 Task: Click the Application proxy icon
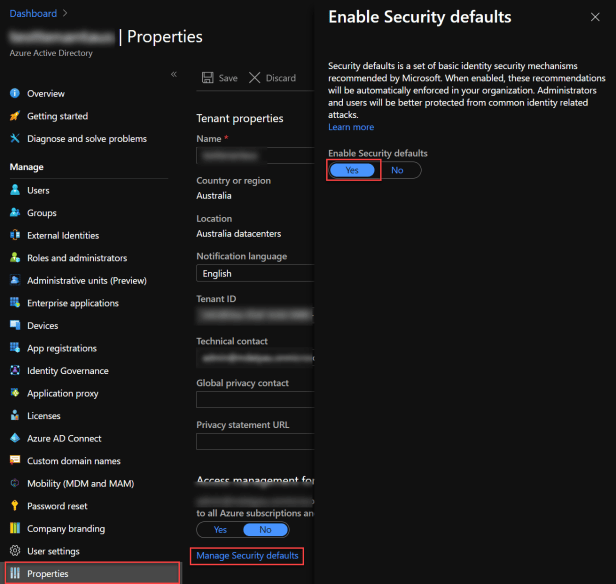(x=15, y=393)
